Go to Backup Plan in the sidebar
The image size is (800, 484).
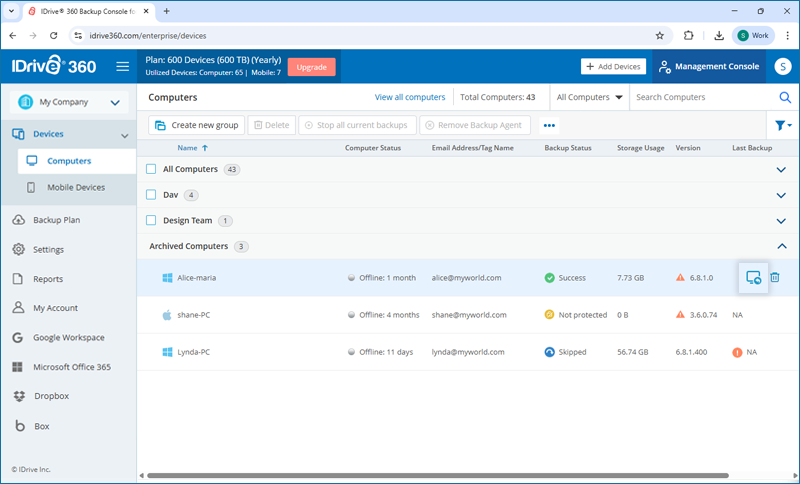tap(56, 220)
